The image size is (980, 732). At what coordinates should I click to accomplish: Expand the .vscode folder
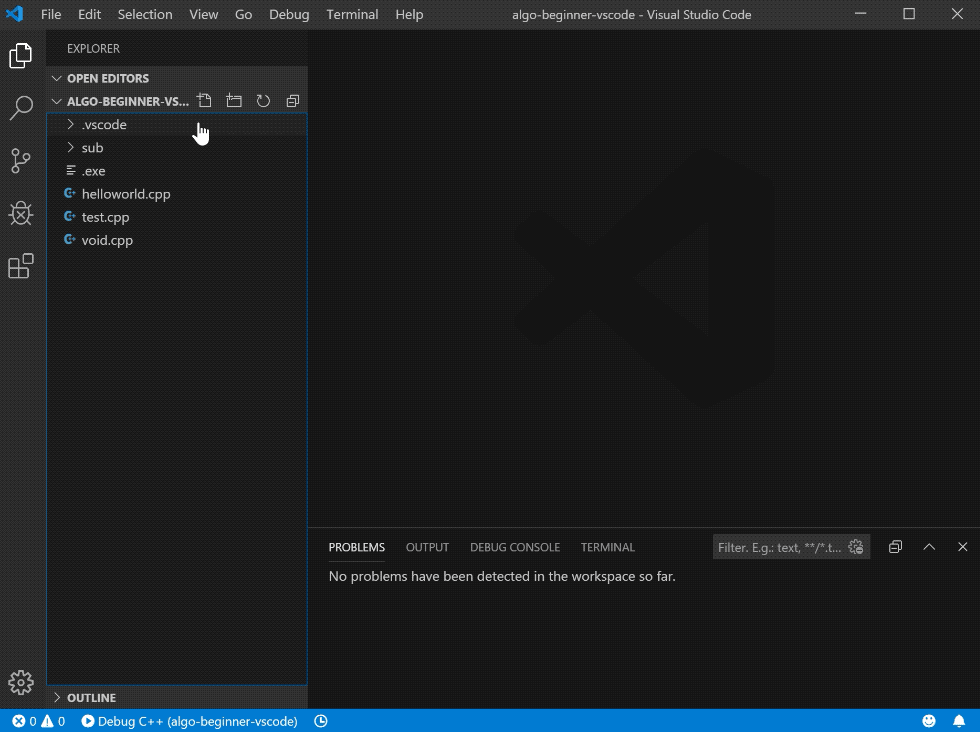tap(104, 125)
